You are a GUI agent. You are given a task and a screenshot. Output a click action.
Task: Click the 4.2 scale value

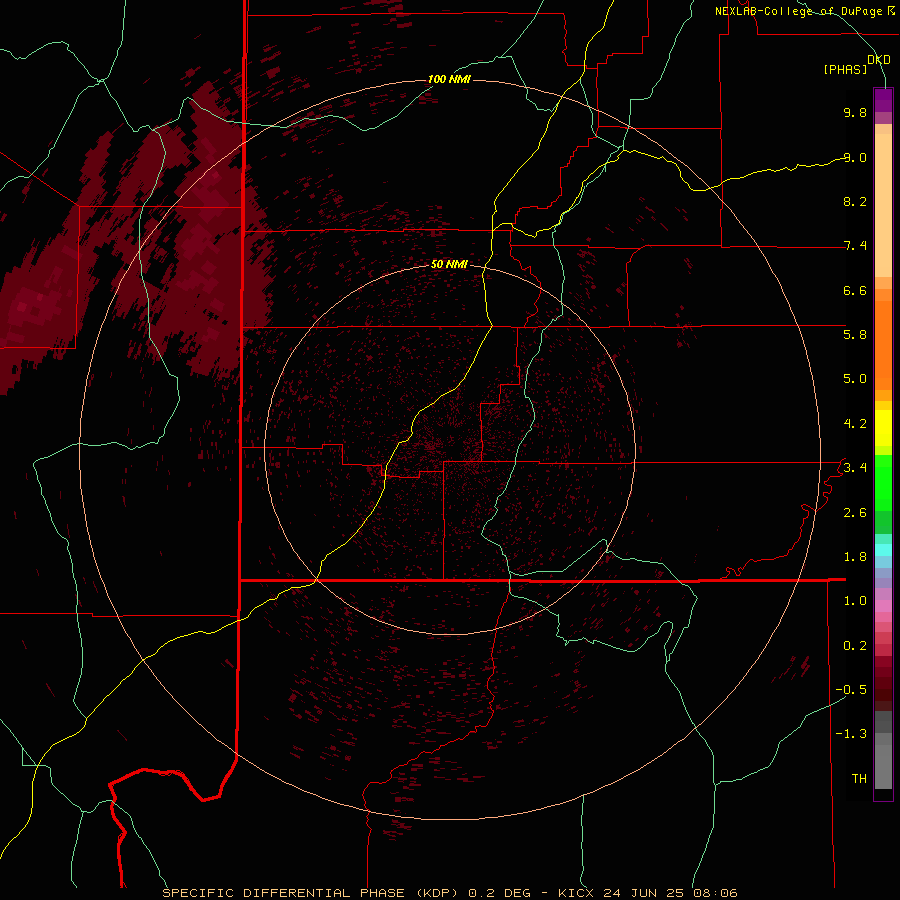855,424
